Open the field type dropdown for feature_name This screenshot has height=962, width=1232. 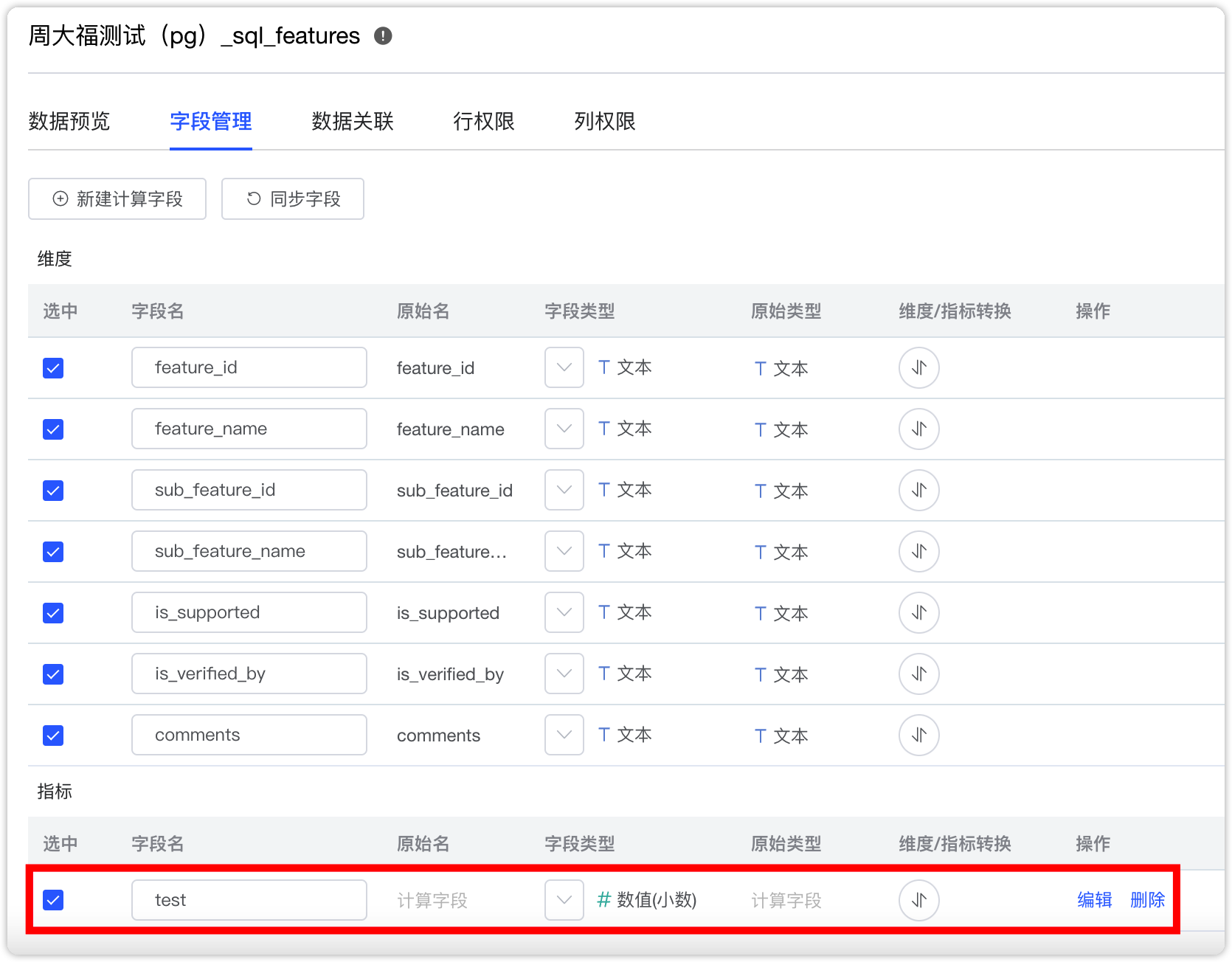pos(564,429)
